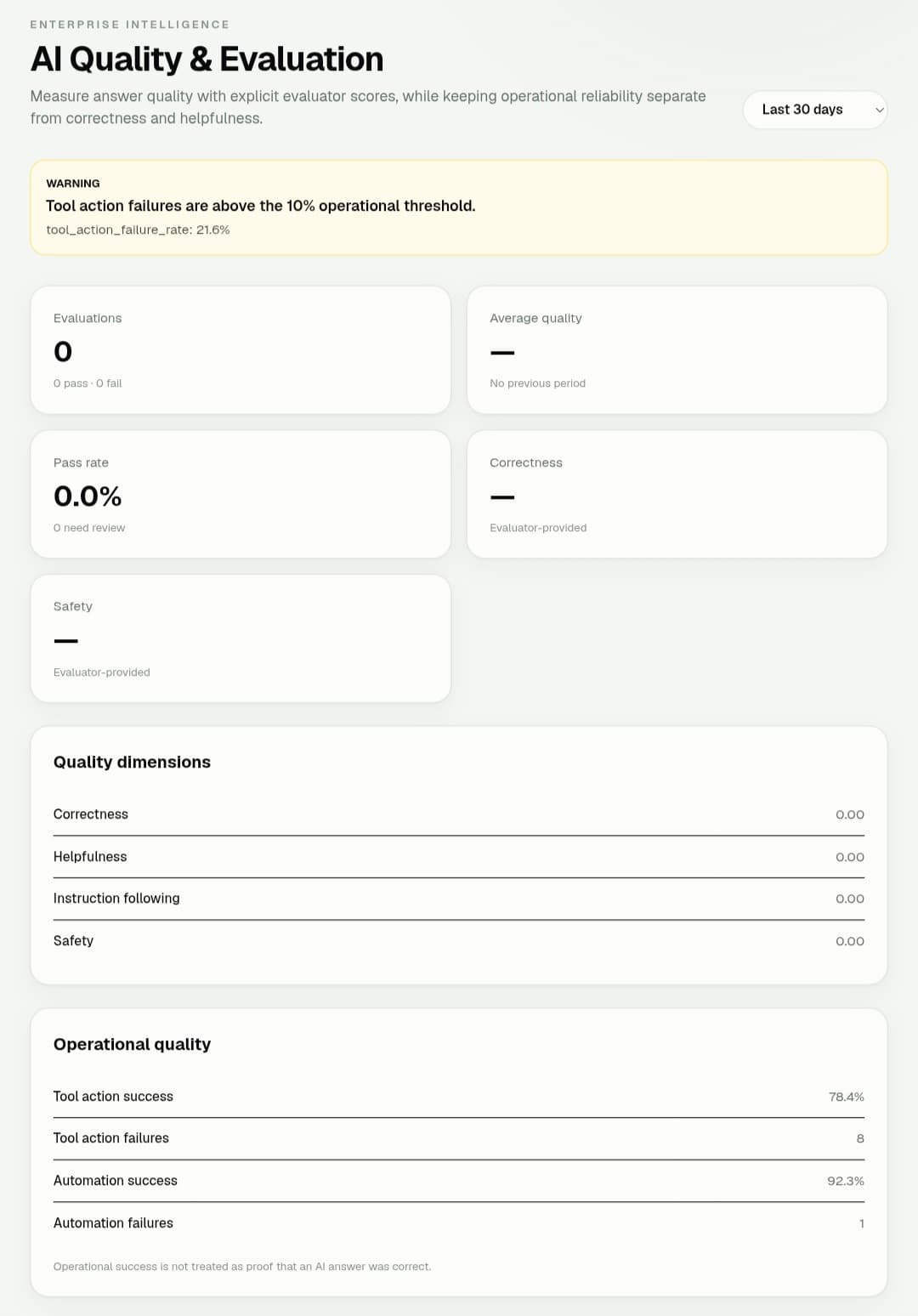Click the Helpfulness row label
Viewport: 918px width, 1316px height.
point(90,857)
